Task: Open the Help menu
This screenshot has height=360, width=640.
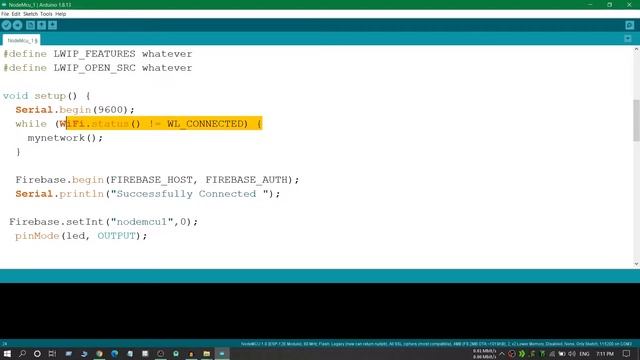Action: pyautogui.click(x=60, y=14)
